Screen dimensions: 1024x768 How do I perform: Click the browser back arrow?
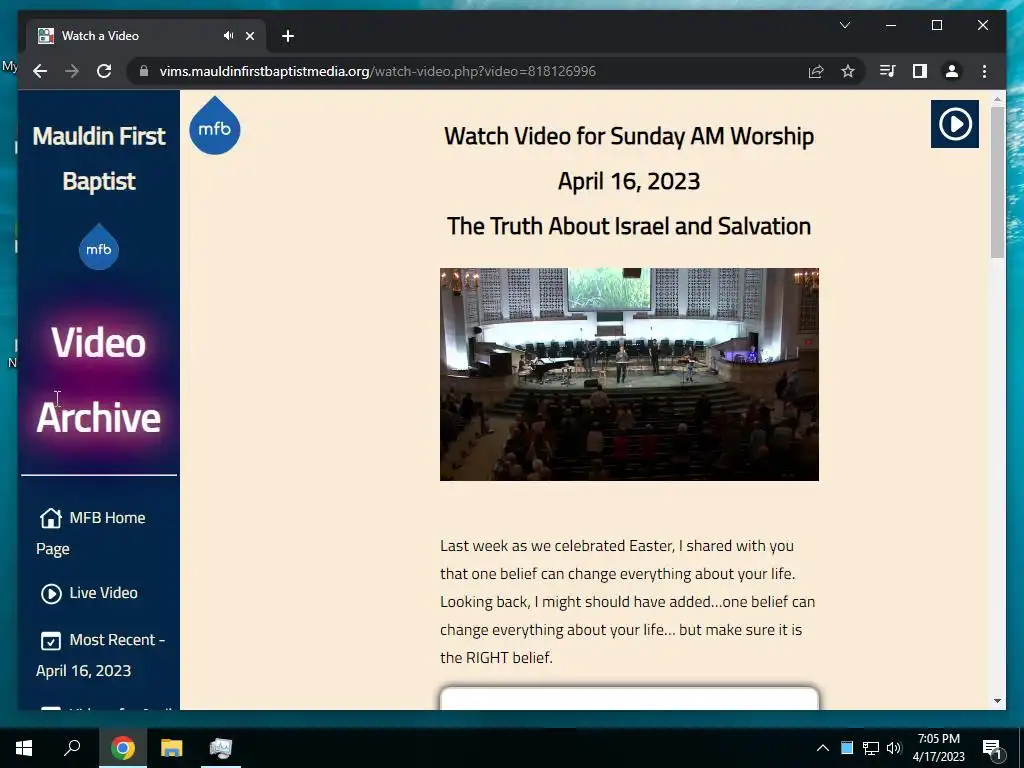[x=40, y=71]
